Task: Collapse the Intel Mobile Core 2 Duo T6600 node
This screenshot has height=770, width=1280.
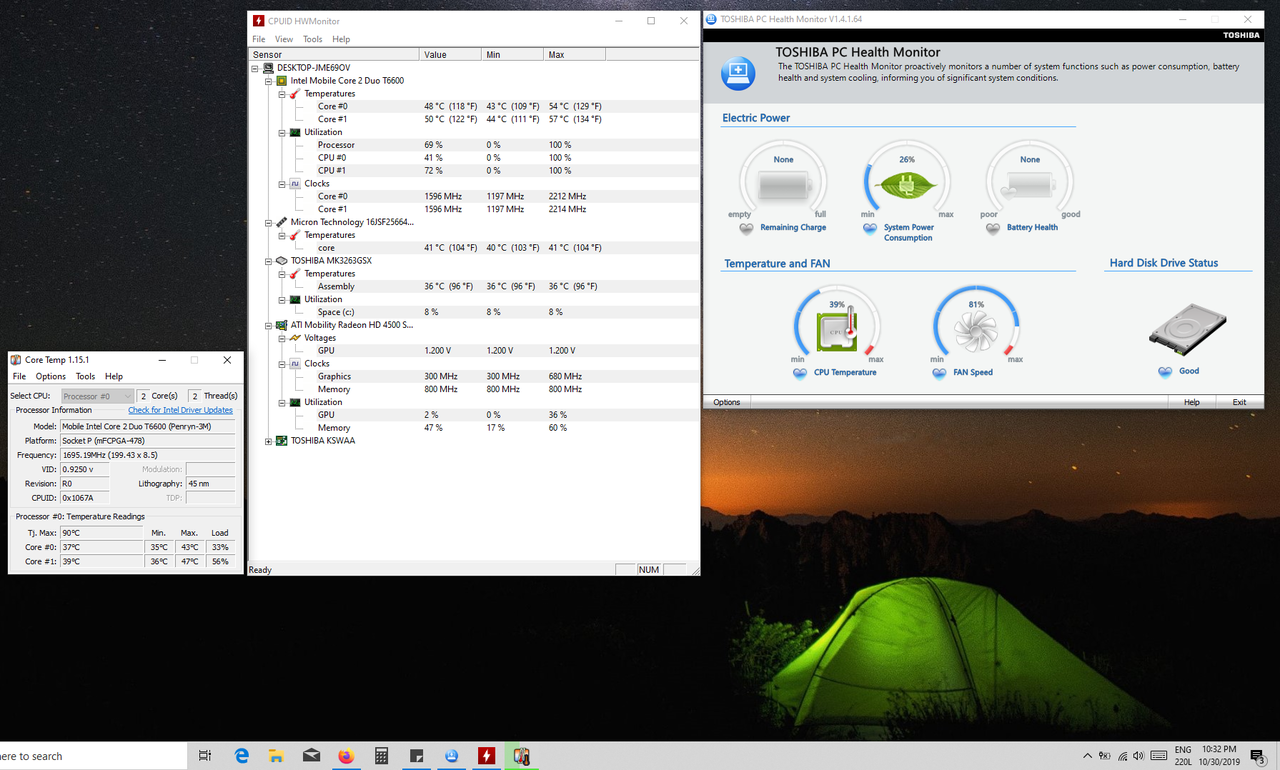Action: click(x=269, y=81)
